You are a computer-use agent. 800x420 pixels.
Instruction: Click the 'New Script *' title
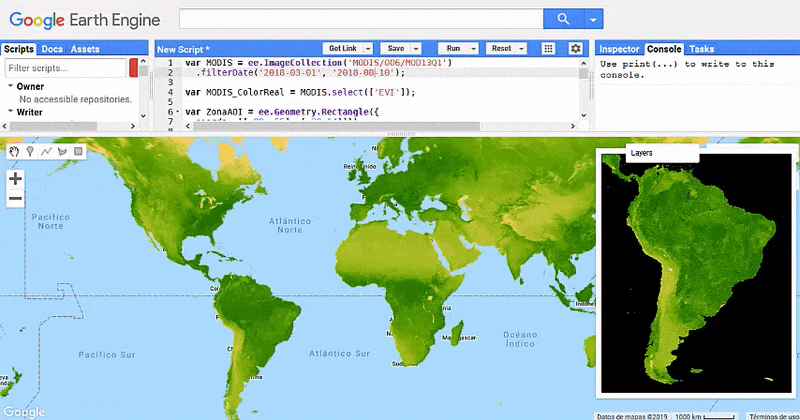tap(183, 50)
